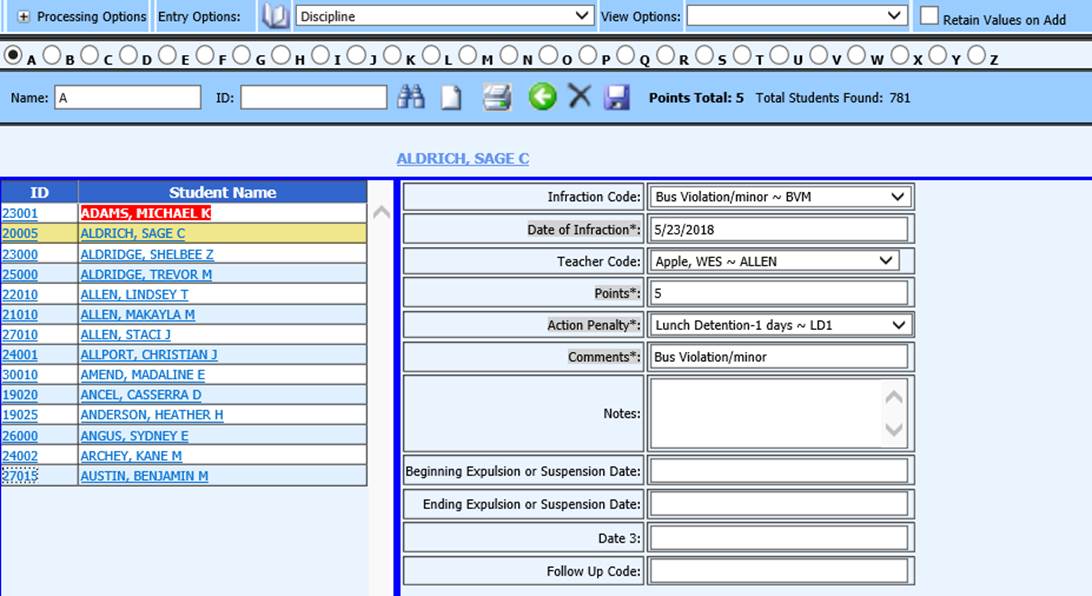
Task: Enable the Retain Values on Add checkbox
Action: [929, 17]
